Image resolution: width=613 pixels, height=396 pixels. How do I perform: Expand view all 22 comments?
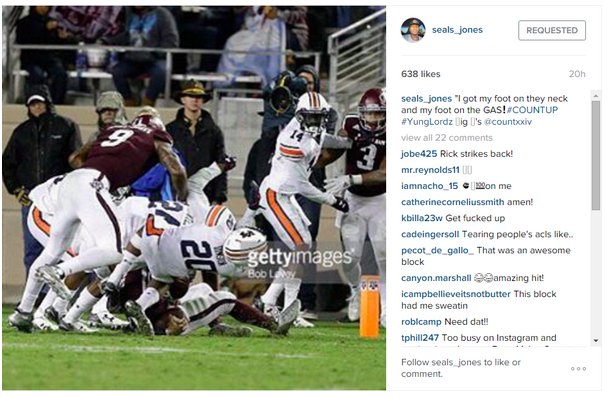tap(446, 138)
